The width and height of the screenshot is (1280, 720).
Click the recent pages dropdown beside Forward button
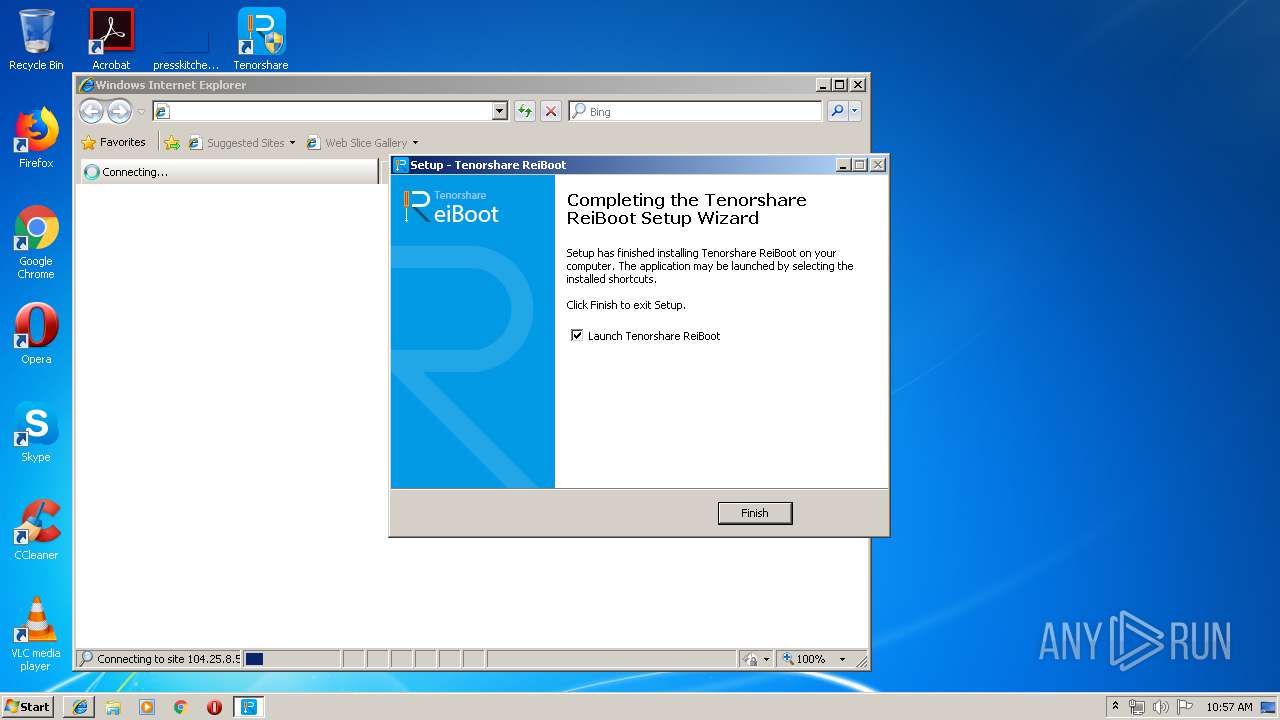click(141, 111)
